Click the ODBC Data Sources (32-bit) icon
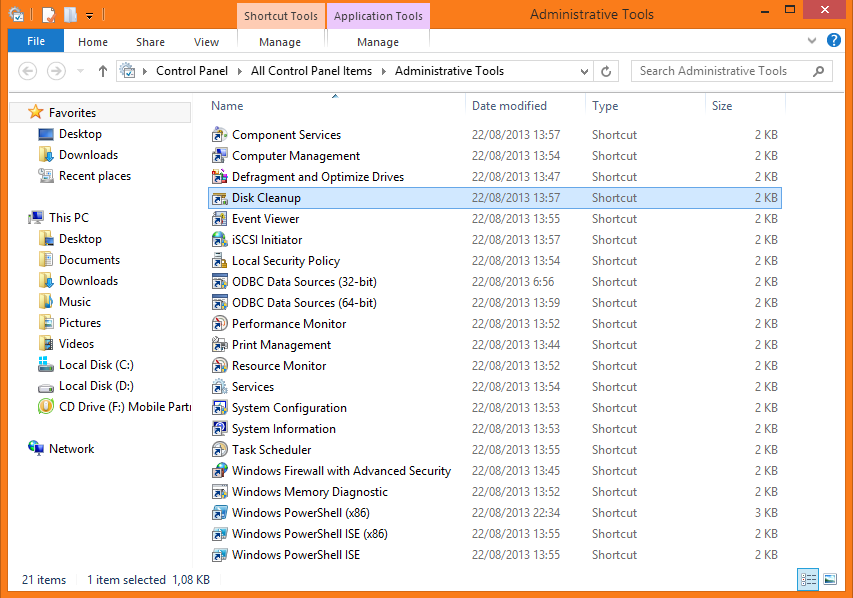 click(219, 281)
